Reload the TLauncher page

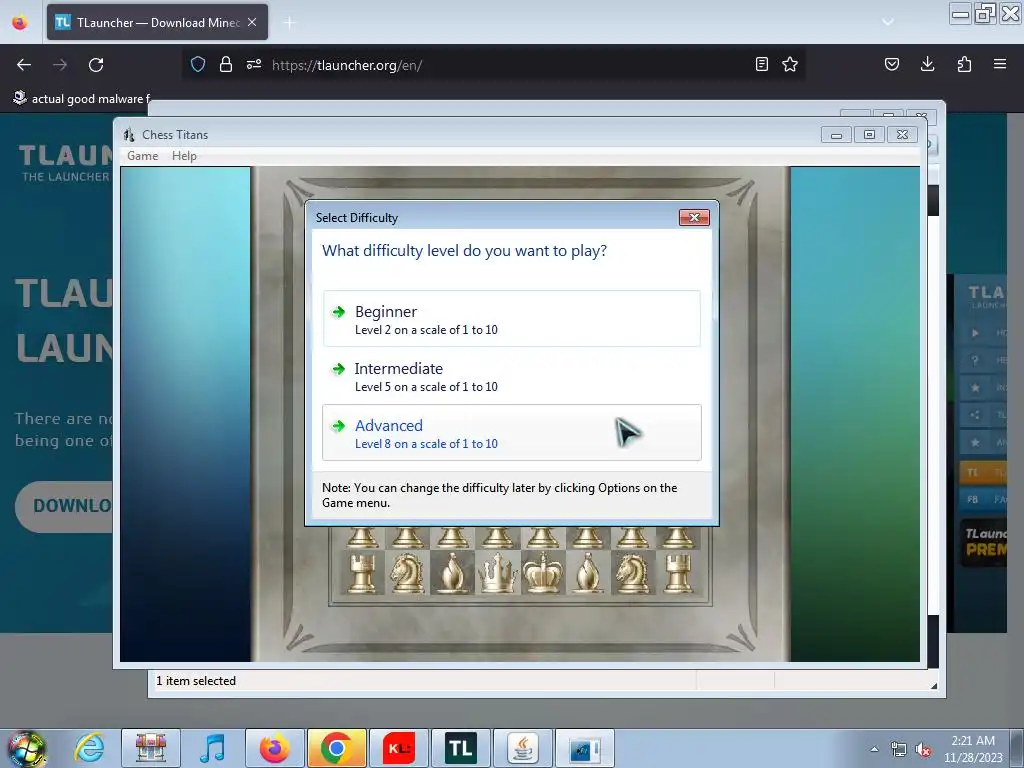click(96, 65)
